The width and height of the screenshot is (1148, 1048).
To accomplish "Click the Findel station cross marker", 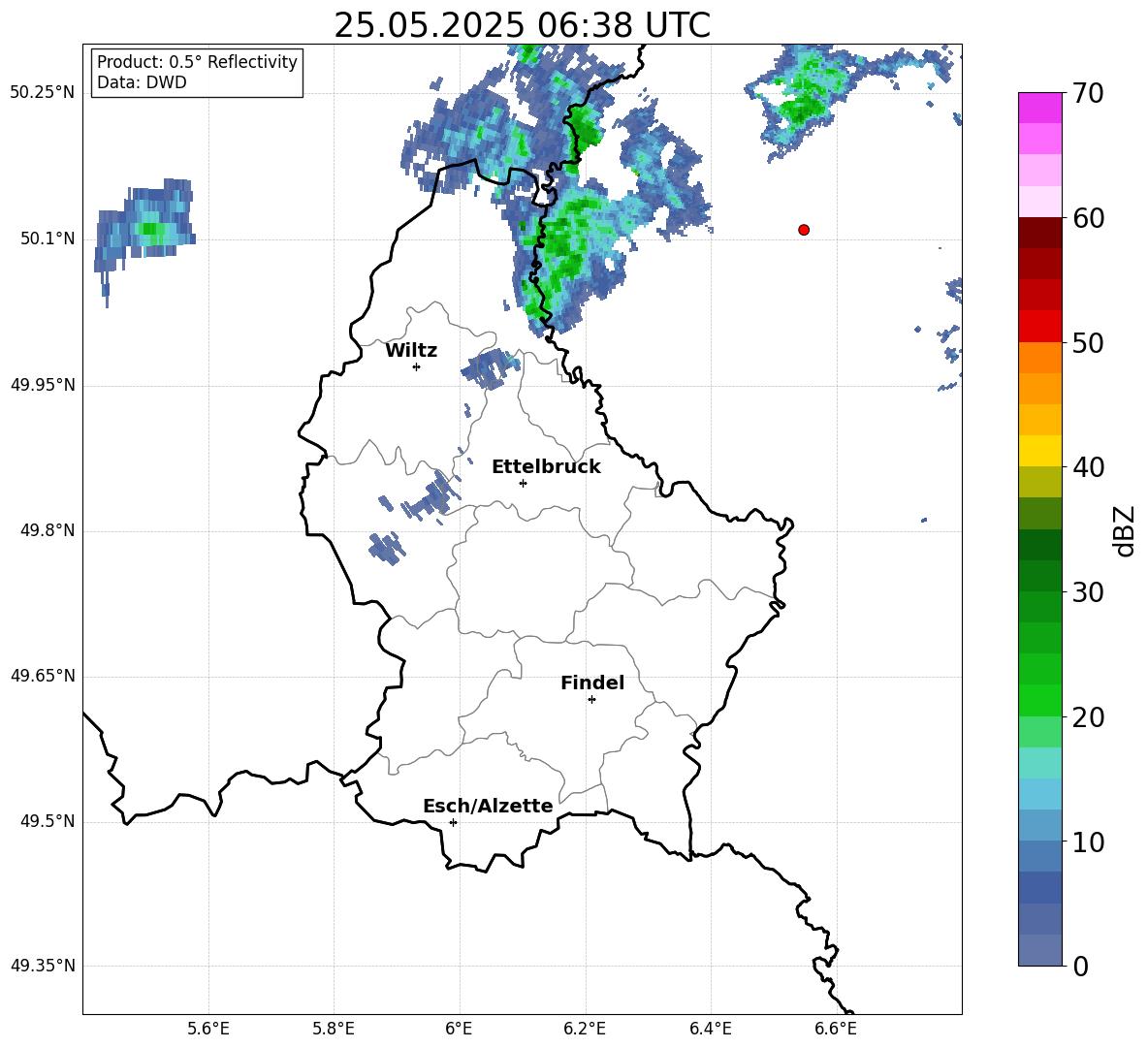I will click(x=591, y=700).
